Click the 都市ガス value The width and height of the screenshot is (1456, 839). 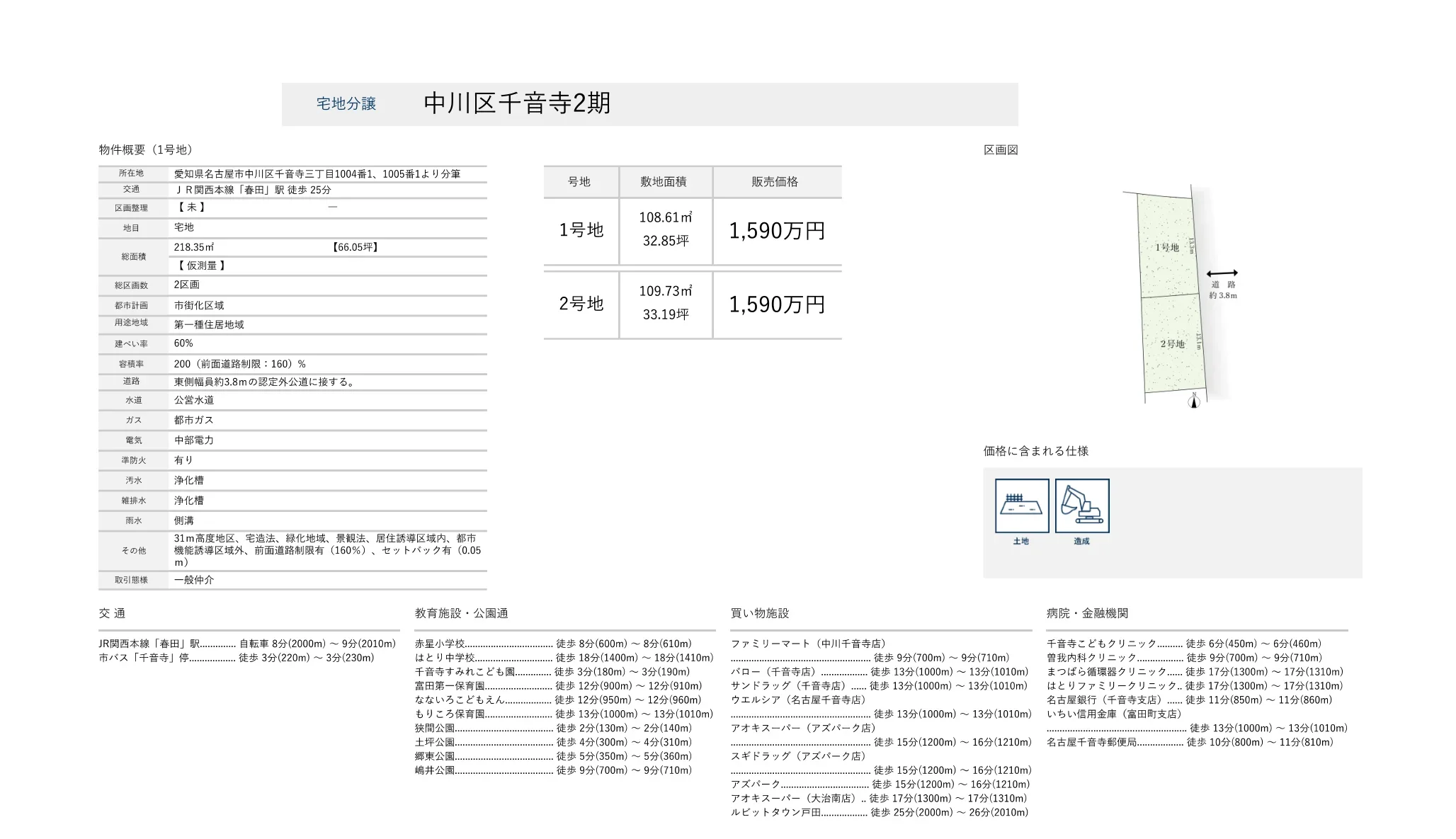[x=194, y=420]
